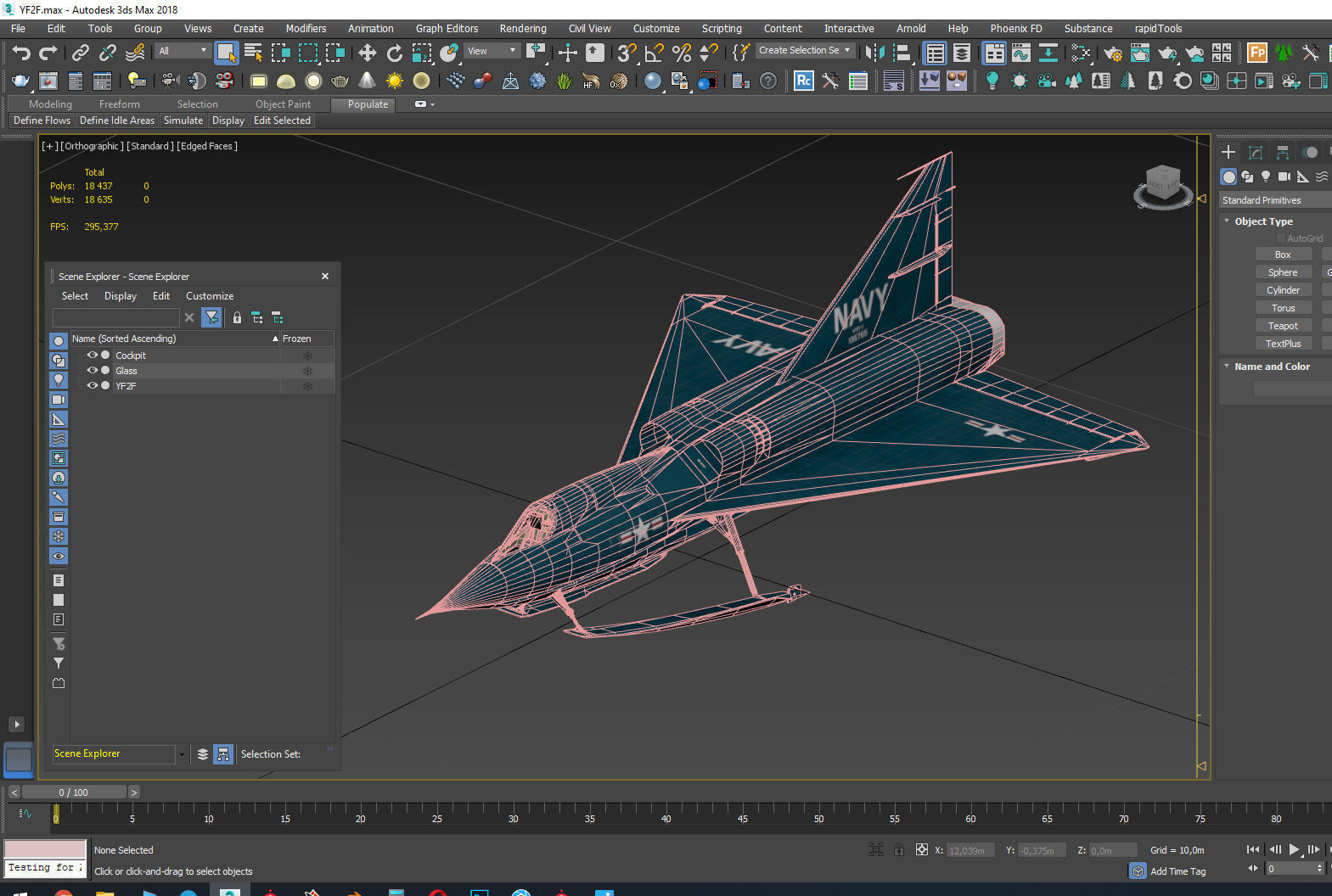Click the Simulate button
Image resolution: width=1332 pixels, height=896 pixels.
click(x=183, y=120)
